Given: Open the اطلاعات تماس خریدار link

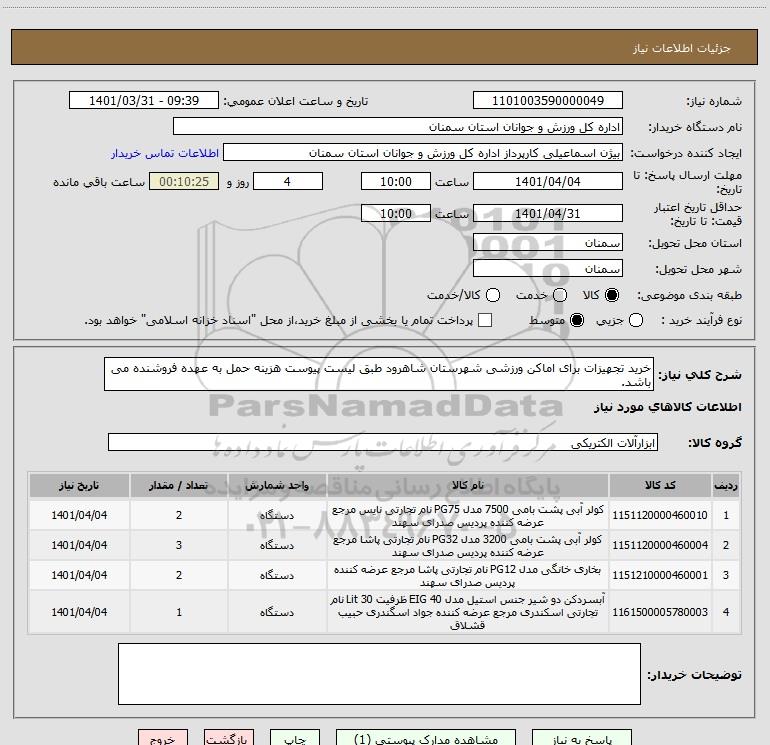Looking at the screenshot, I should [165, 153].
